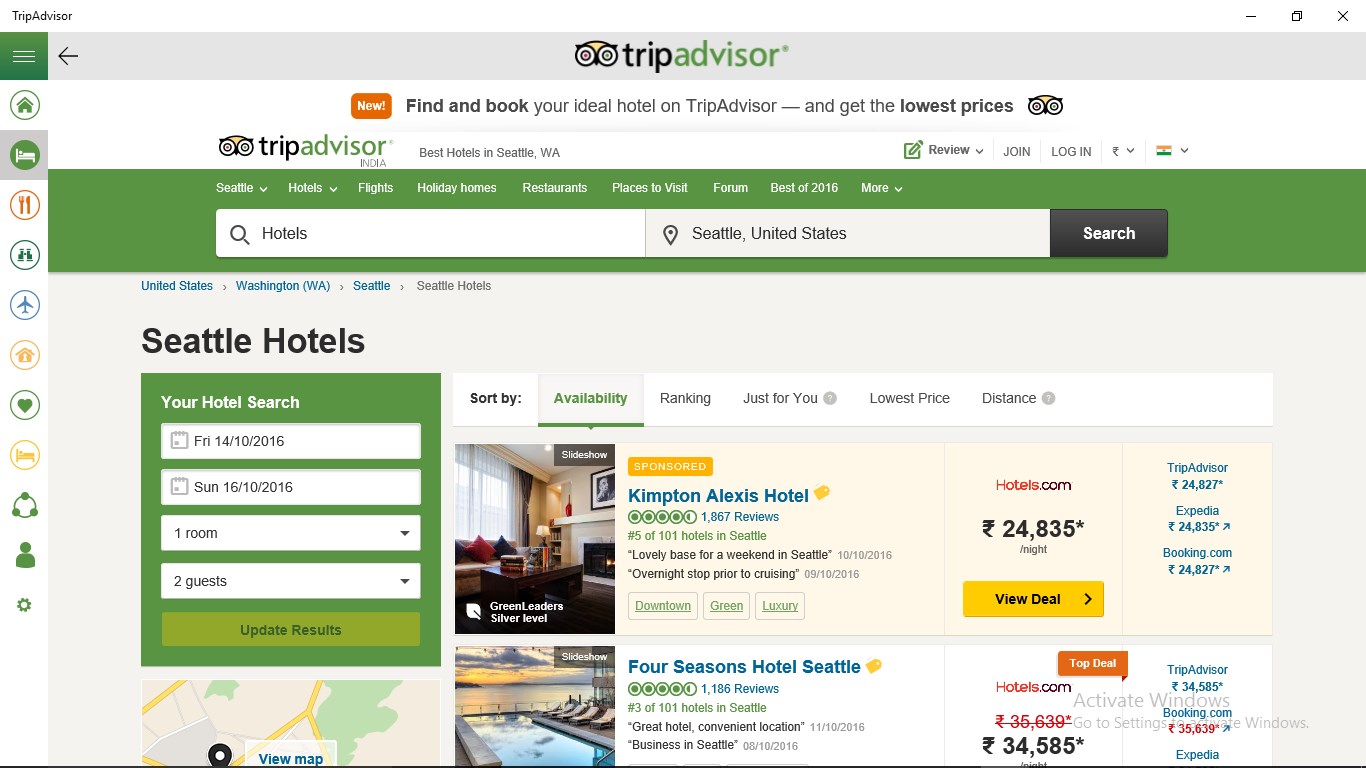This screenshot has height=768, width=1366.
Task: Open the Home icon in sidebar
Action: click(24, 105)
